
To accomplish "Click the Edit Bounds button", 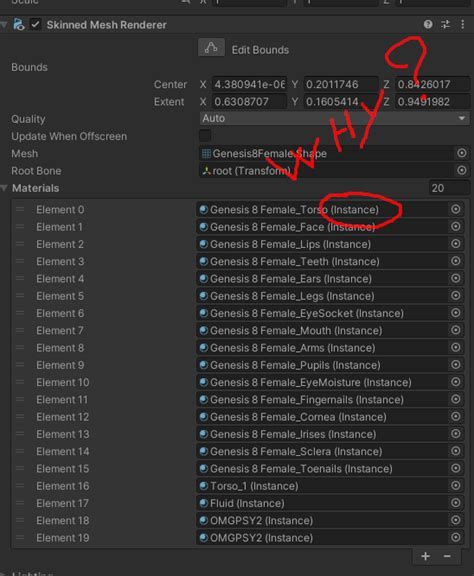I will click(x=211, y=48).
